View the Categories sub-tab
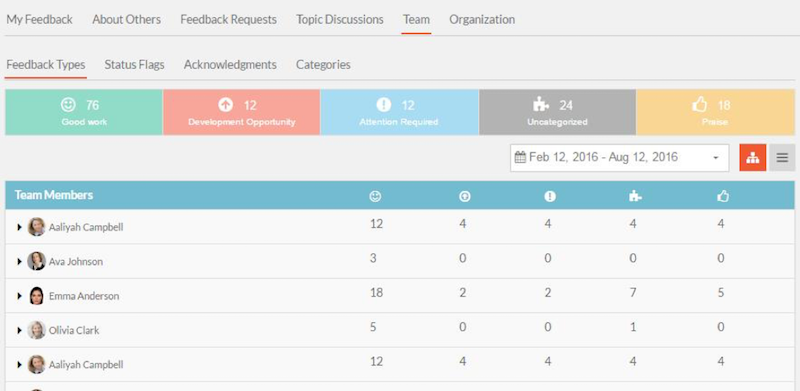The image size is (800, 391). coord(323,65)
